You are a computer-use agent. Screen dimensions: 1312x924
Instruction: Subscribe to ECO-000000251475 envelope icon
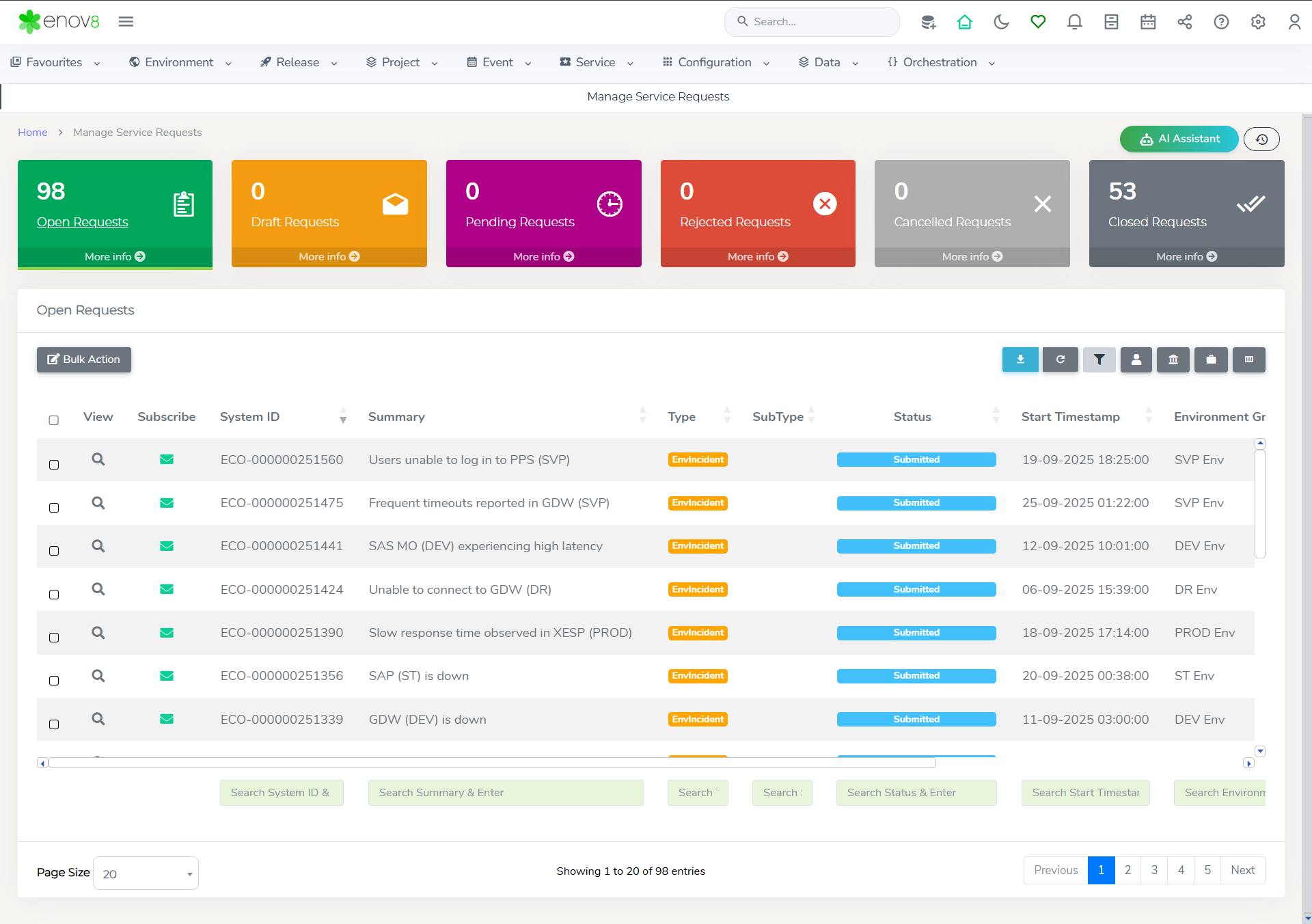click(166, 503)
